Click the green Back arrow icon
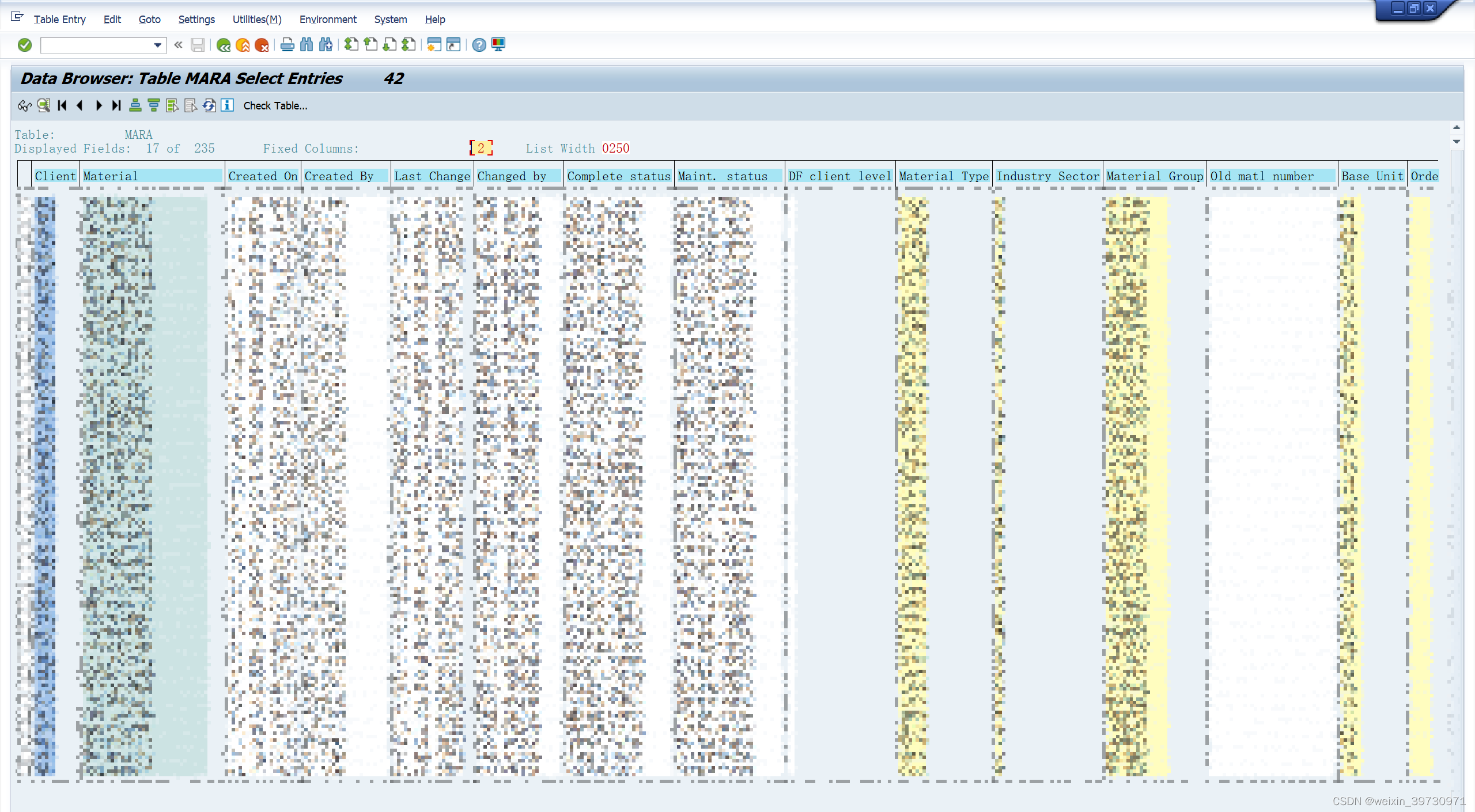Image resolution: width=1475 pixels, height=812 pixels. pyautogui.click(x=224, y=45)
